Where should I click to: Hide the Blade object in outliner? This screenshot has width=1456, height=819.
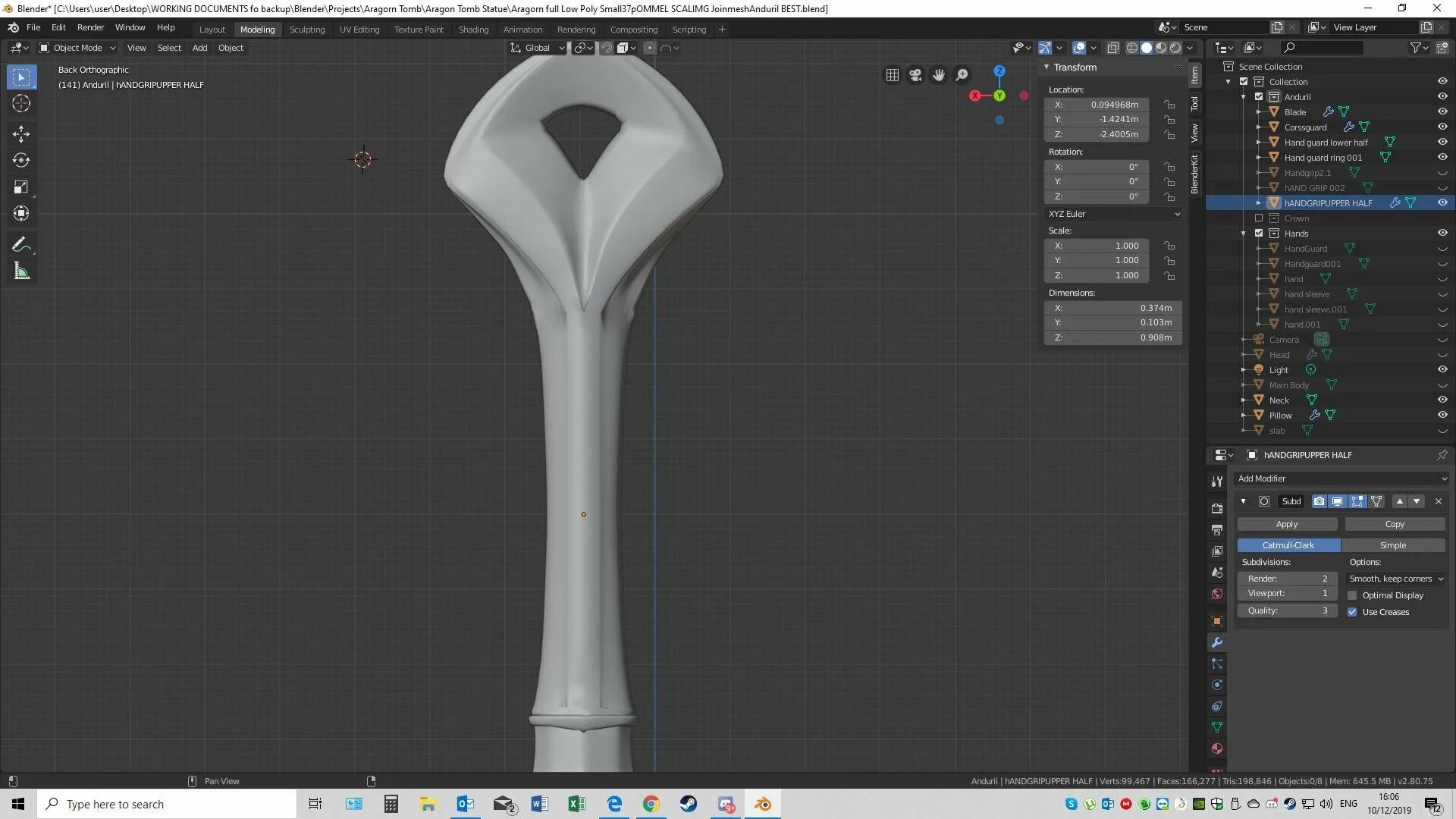(x=1442, y=111)
